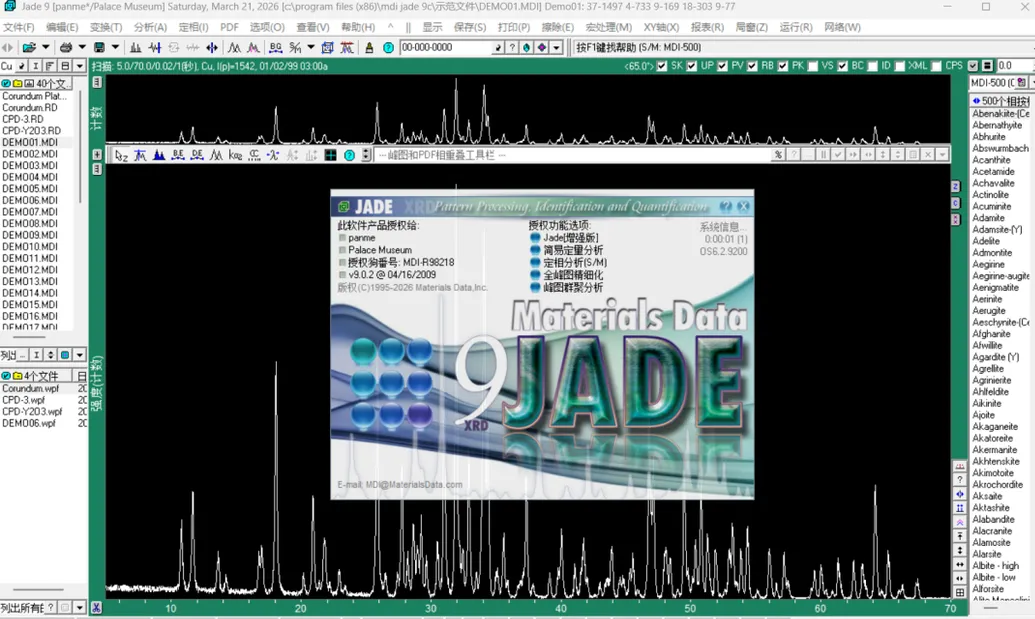Image resolution: width=1035 pixels, height=619 pixels.
Task: Click the element flask icon in toolbar
Action: pos(369,48)
